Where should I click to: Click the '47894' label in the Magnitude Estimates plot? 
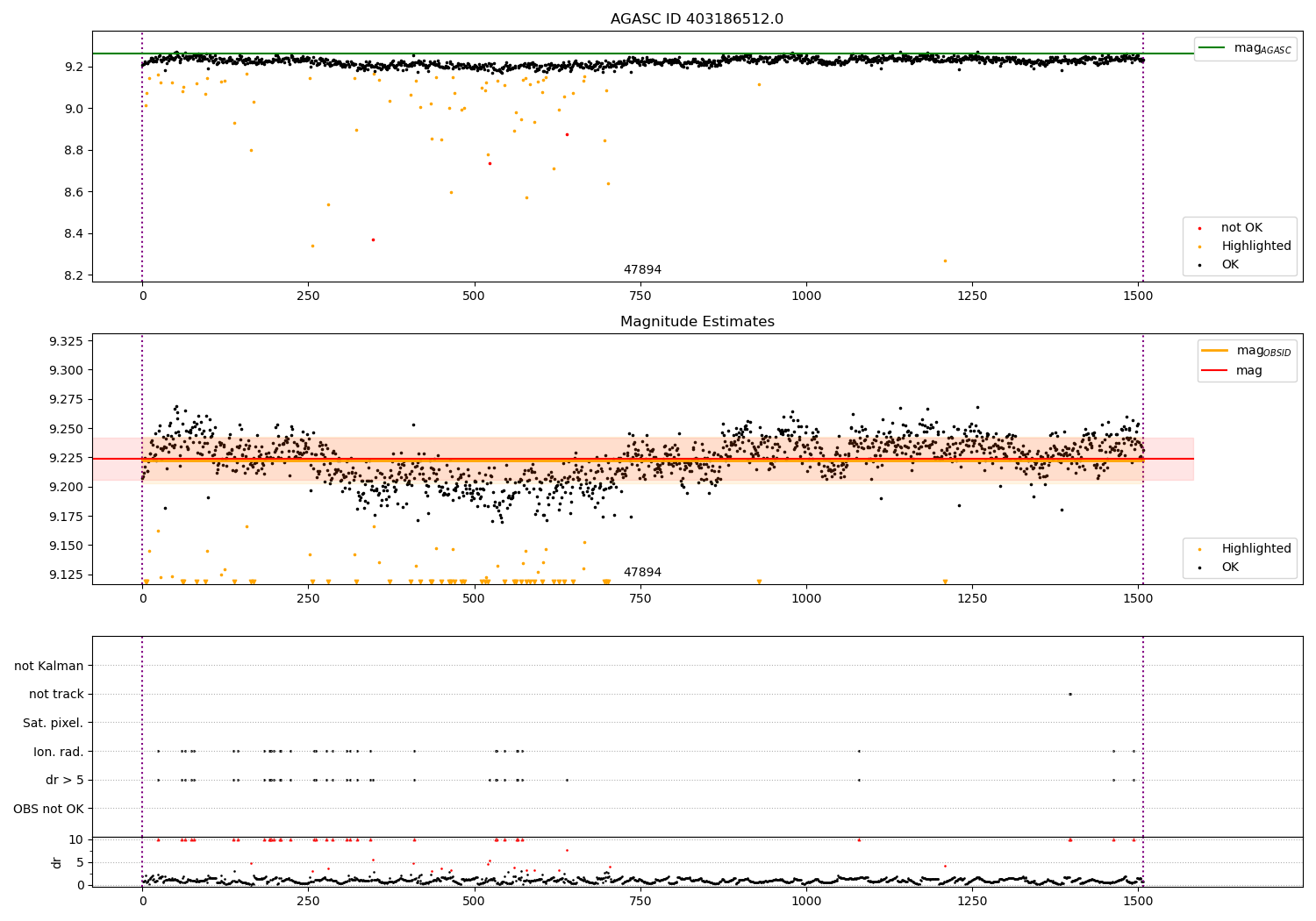[x=642, y=573]
